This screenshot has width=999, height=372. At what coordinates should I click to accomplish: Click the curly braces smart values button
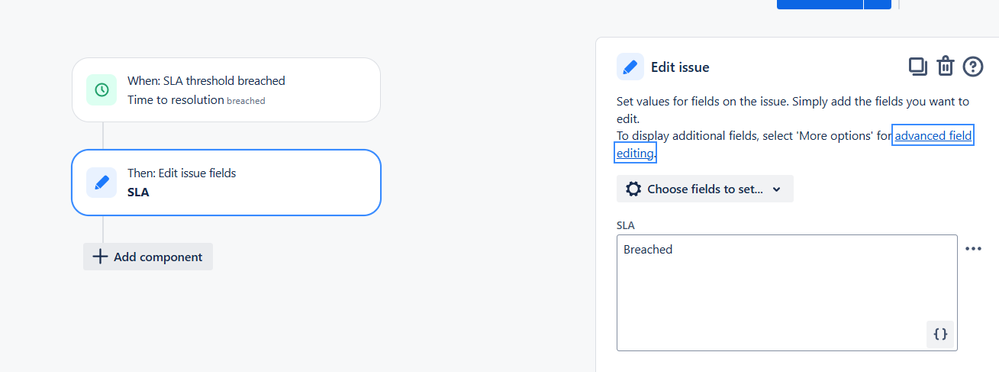[x=940, y=334]
